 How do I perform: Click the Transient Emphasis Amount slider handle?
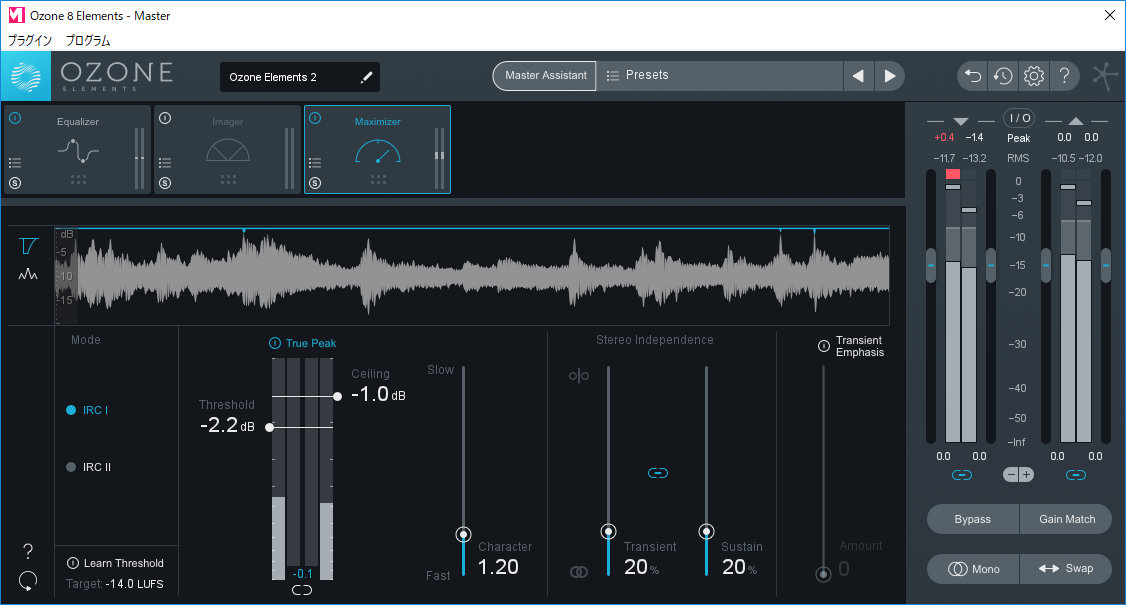(x=824, y=573)
